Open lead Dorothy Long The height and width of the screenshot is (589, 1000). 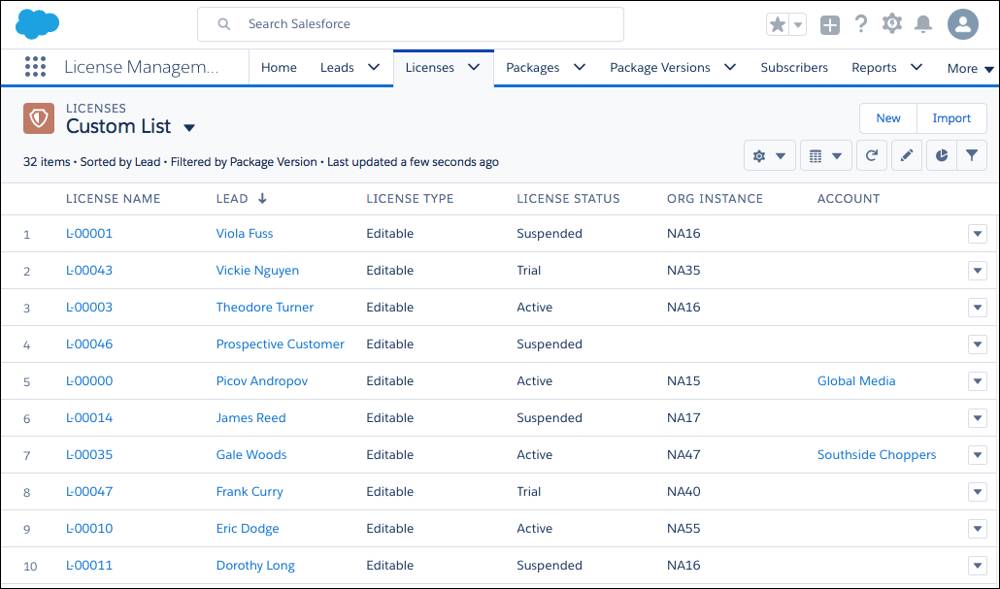pos(255,565)
